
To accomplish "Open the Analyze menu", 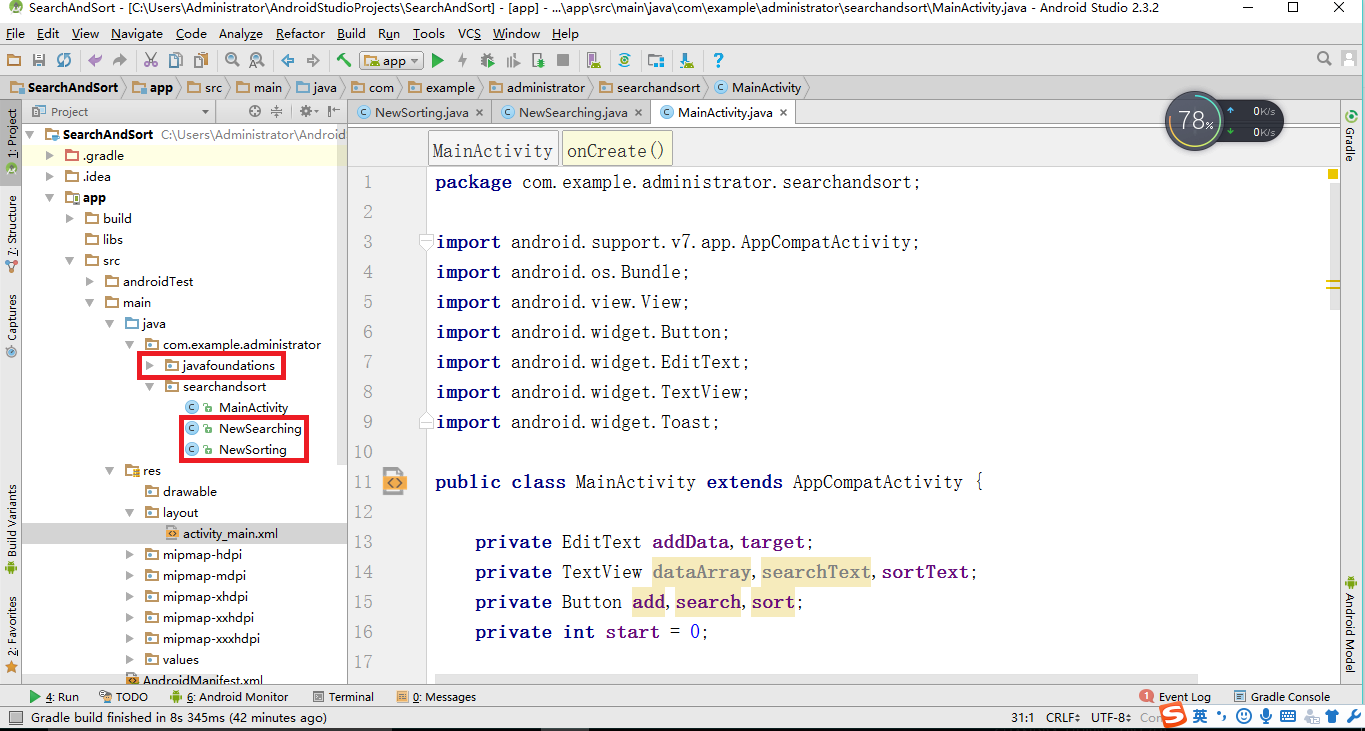I will (x=240, y=34).
